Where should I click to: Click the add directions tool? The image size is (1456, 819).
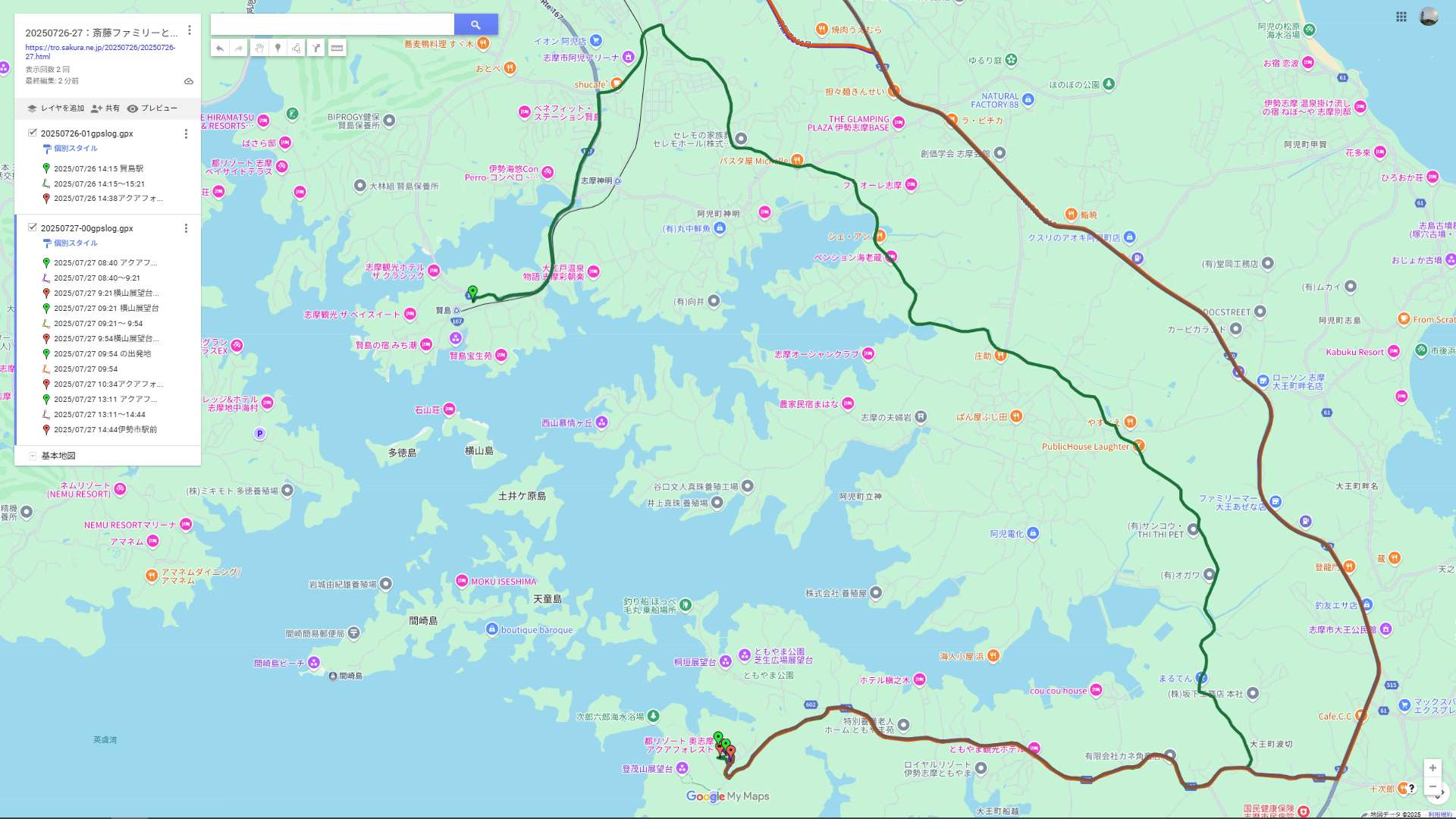(x=316, y=48)
